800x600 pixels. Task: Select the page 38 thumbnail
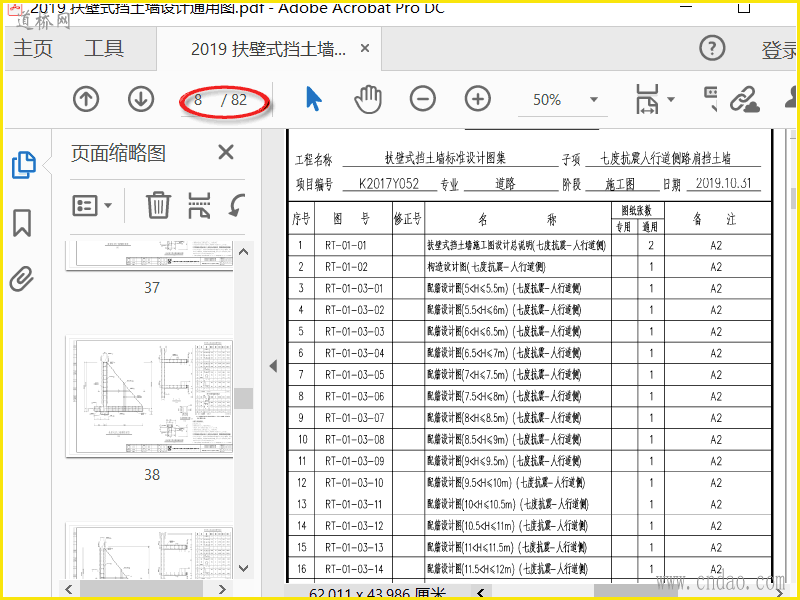149,396
